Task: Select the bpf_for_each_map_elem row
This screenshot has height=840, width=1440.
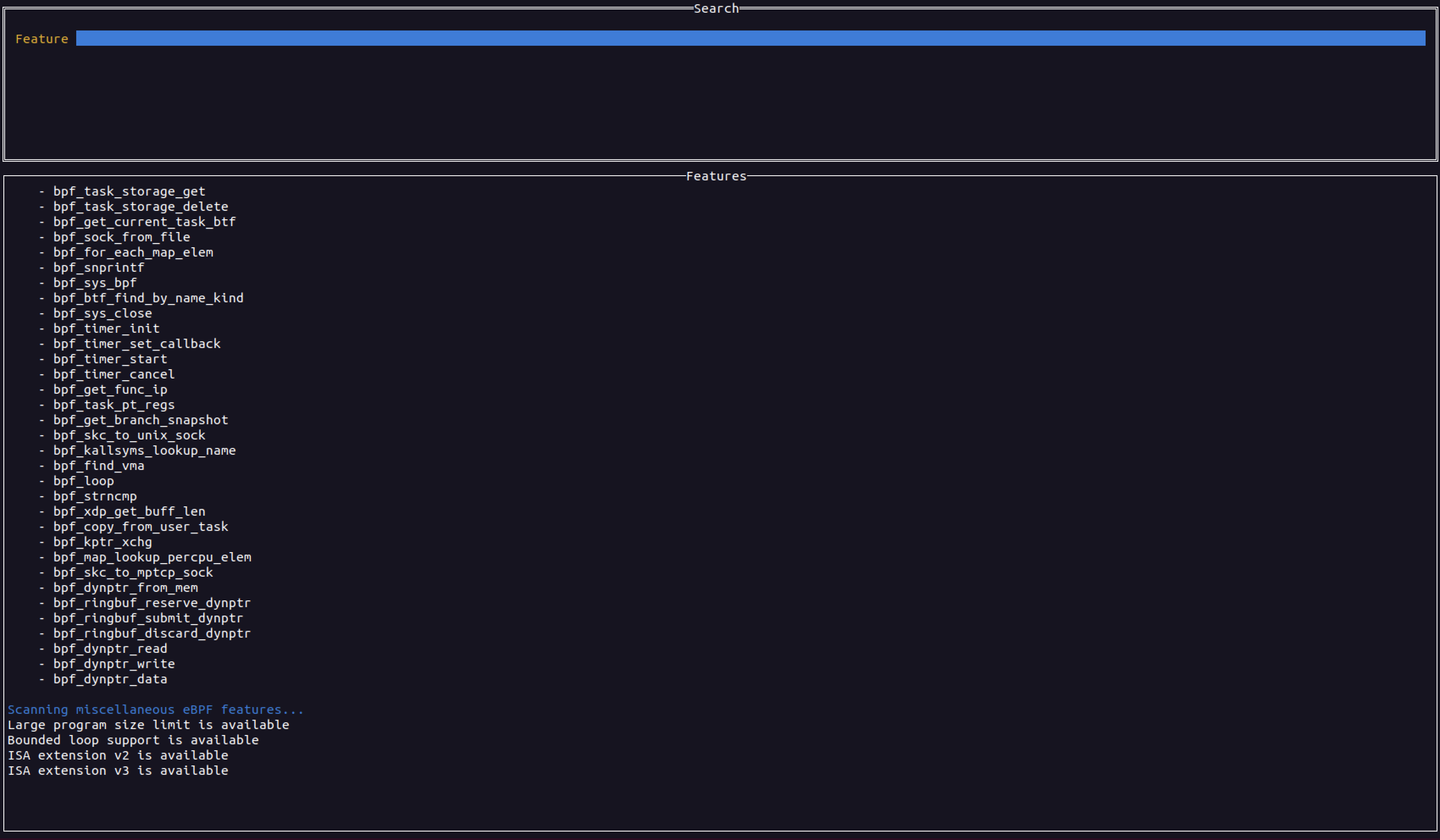Action: [133, 252]
